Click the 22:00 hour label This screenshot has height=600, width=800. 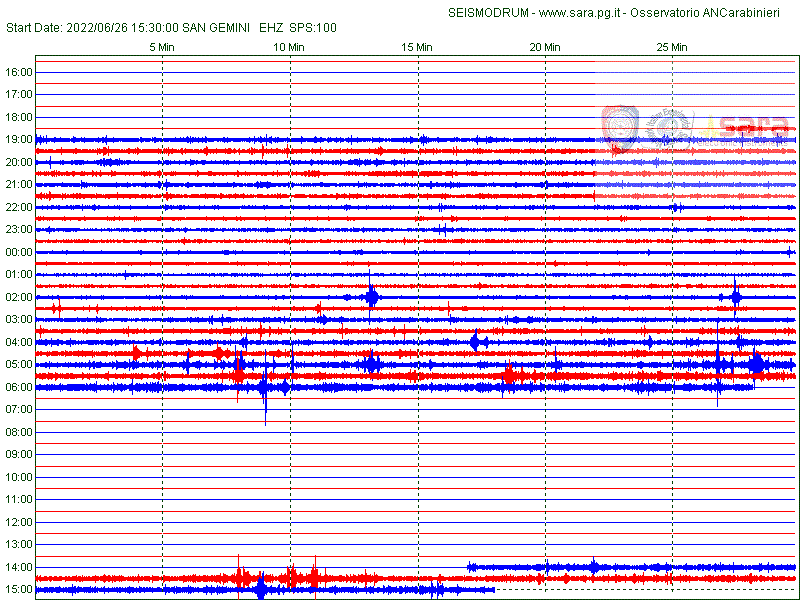(x=19, y=207)
